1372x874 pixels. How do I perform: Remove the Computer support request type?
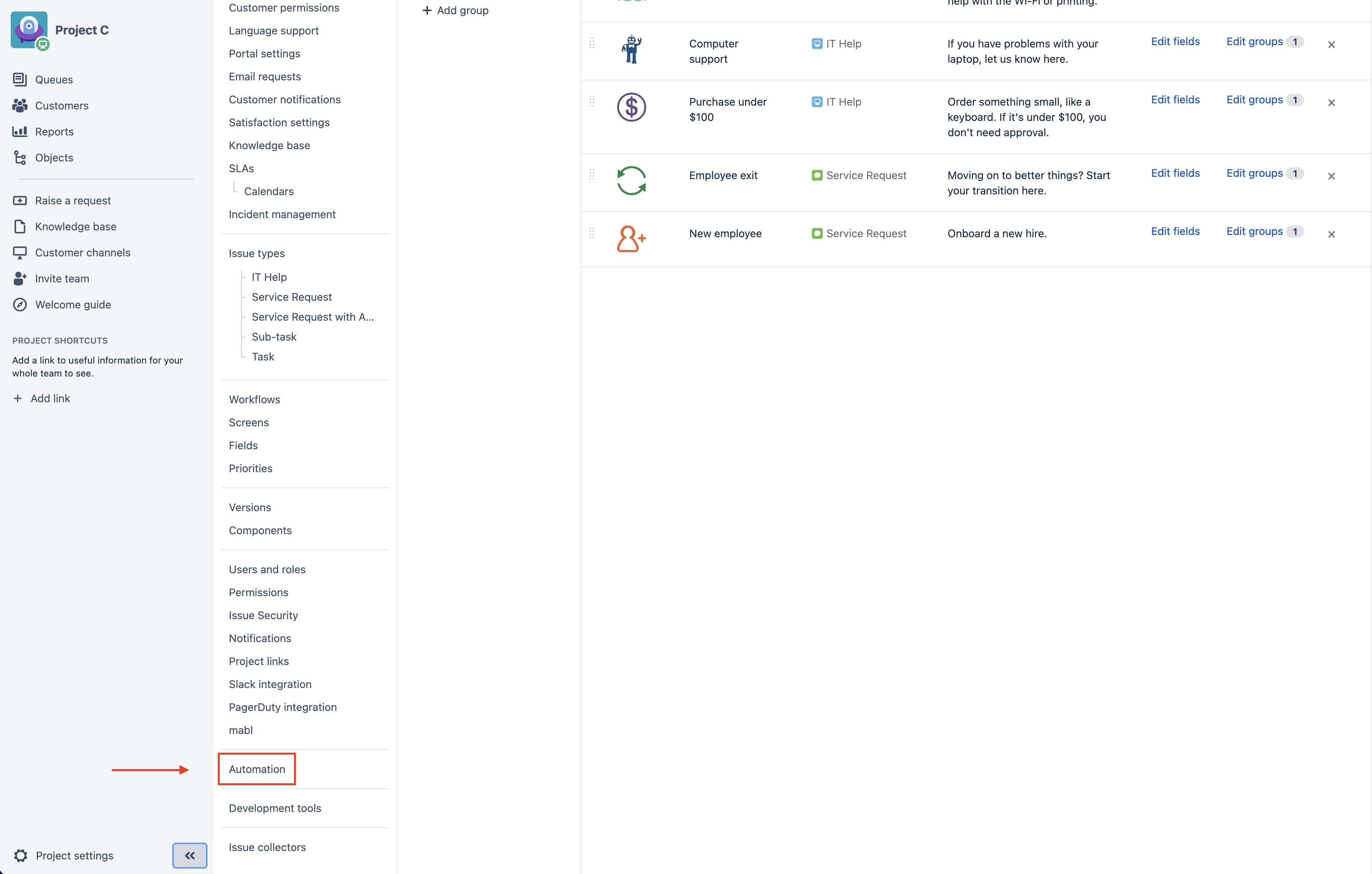tap(1331, 44)
